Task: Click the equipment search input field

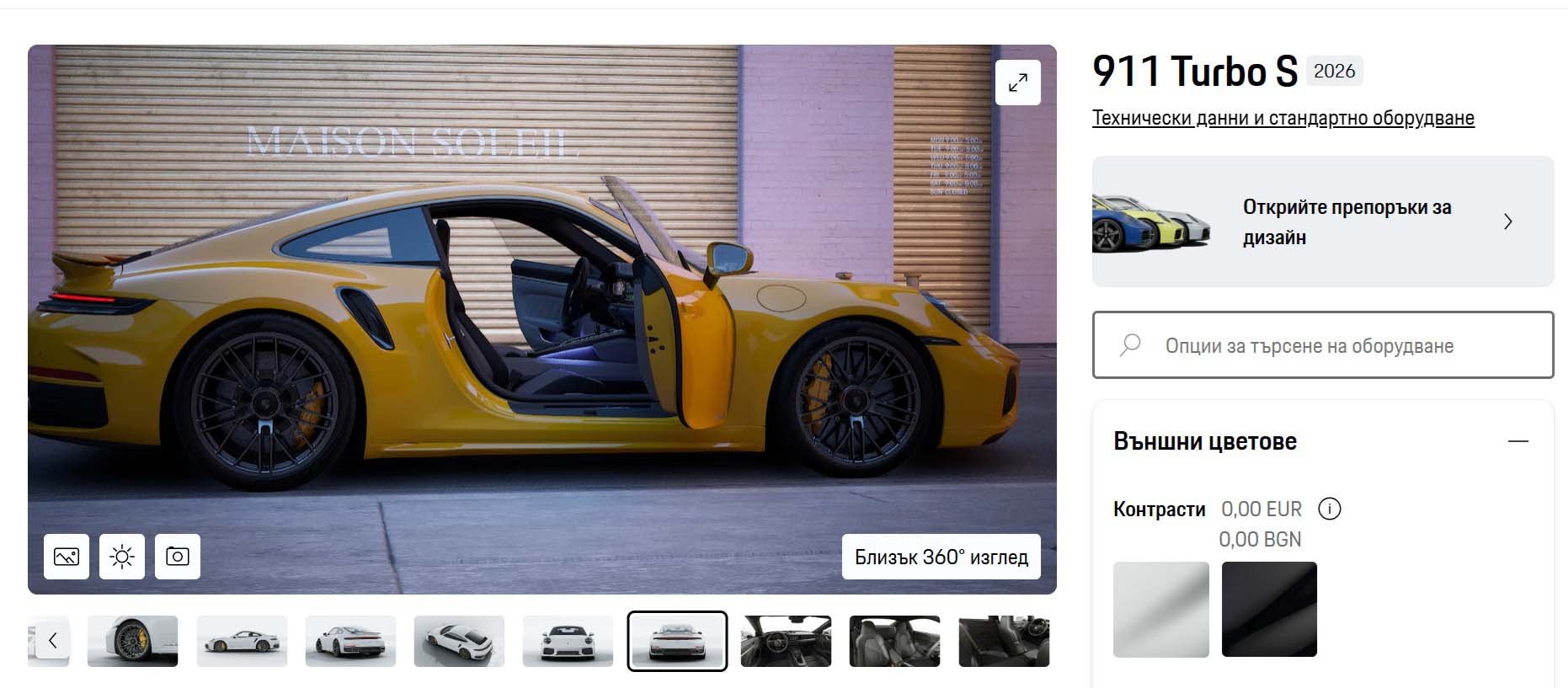Action: [1323, 345]
